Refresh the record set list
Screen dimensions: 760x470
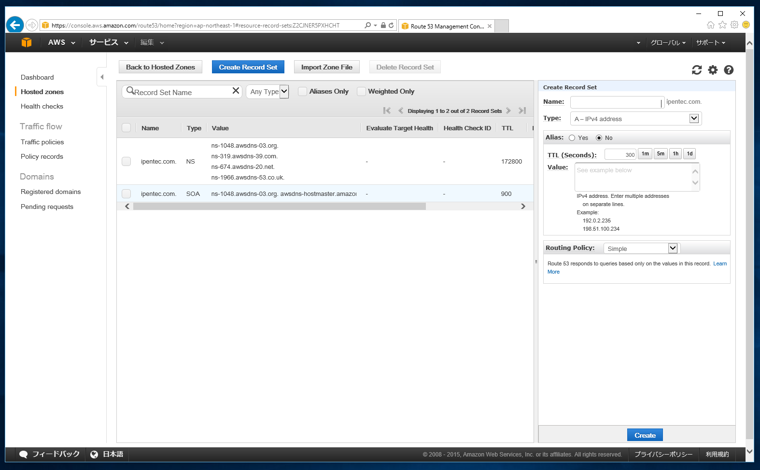(697, 70)
